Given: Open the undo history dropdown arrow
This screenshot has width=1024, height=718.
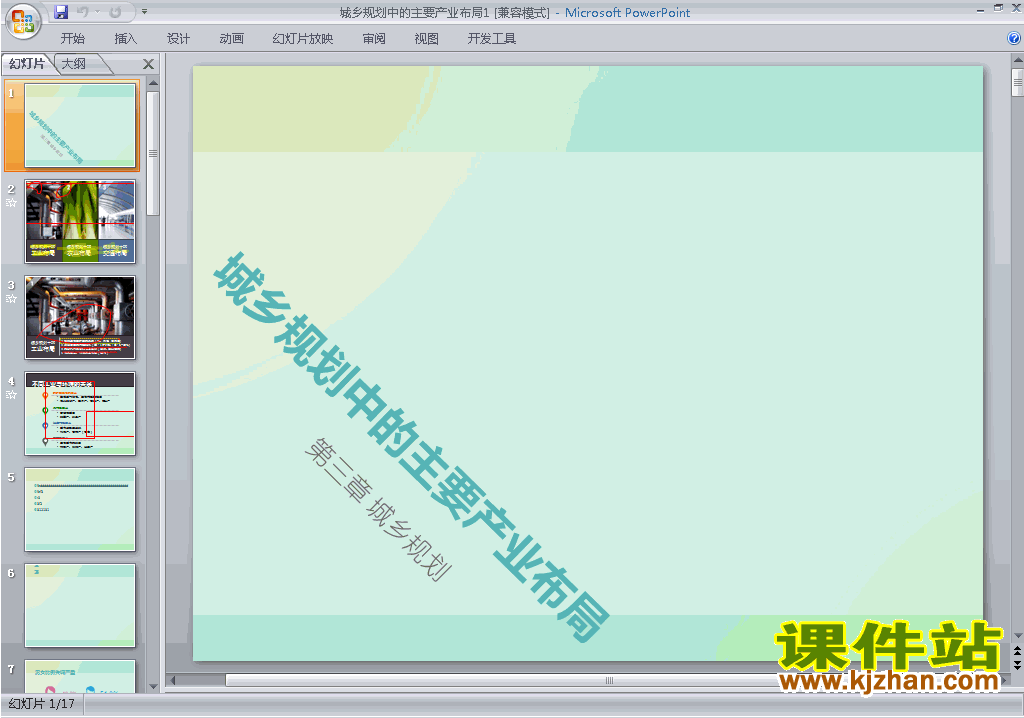Looking at the screenshot, I should pyautogui.click(x=97, y=12).
